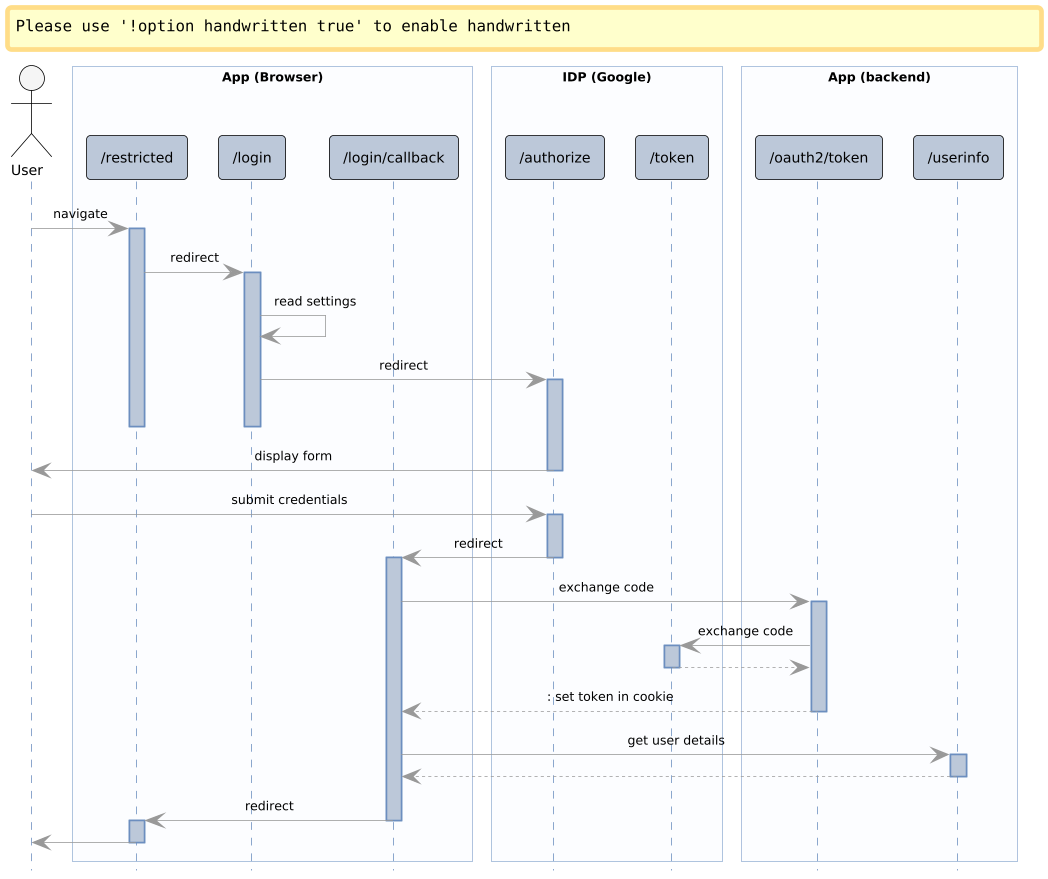Click the 'read settings' message label

point(315,301)
